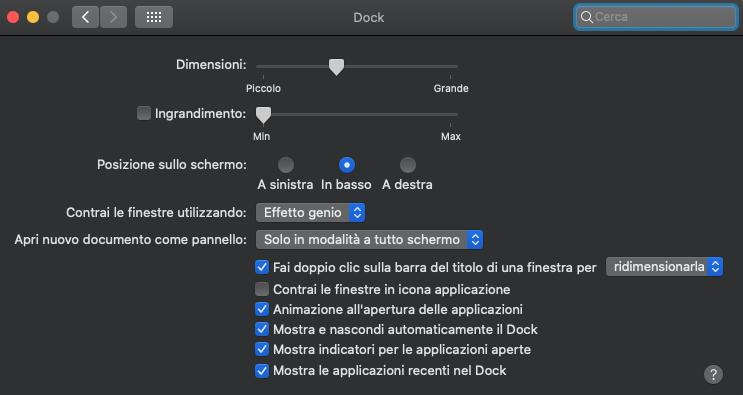
Task: Go forward with the right chevron button
Action: click(113, 18)
